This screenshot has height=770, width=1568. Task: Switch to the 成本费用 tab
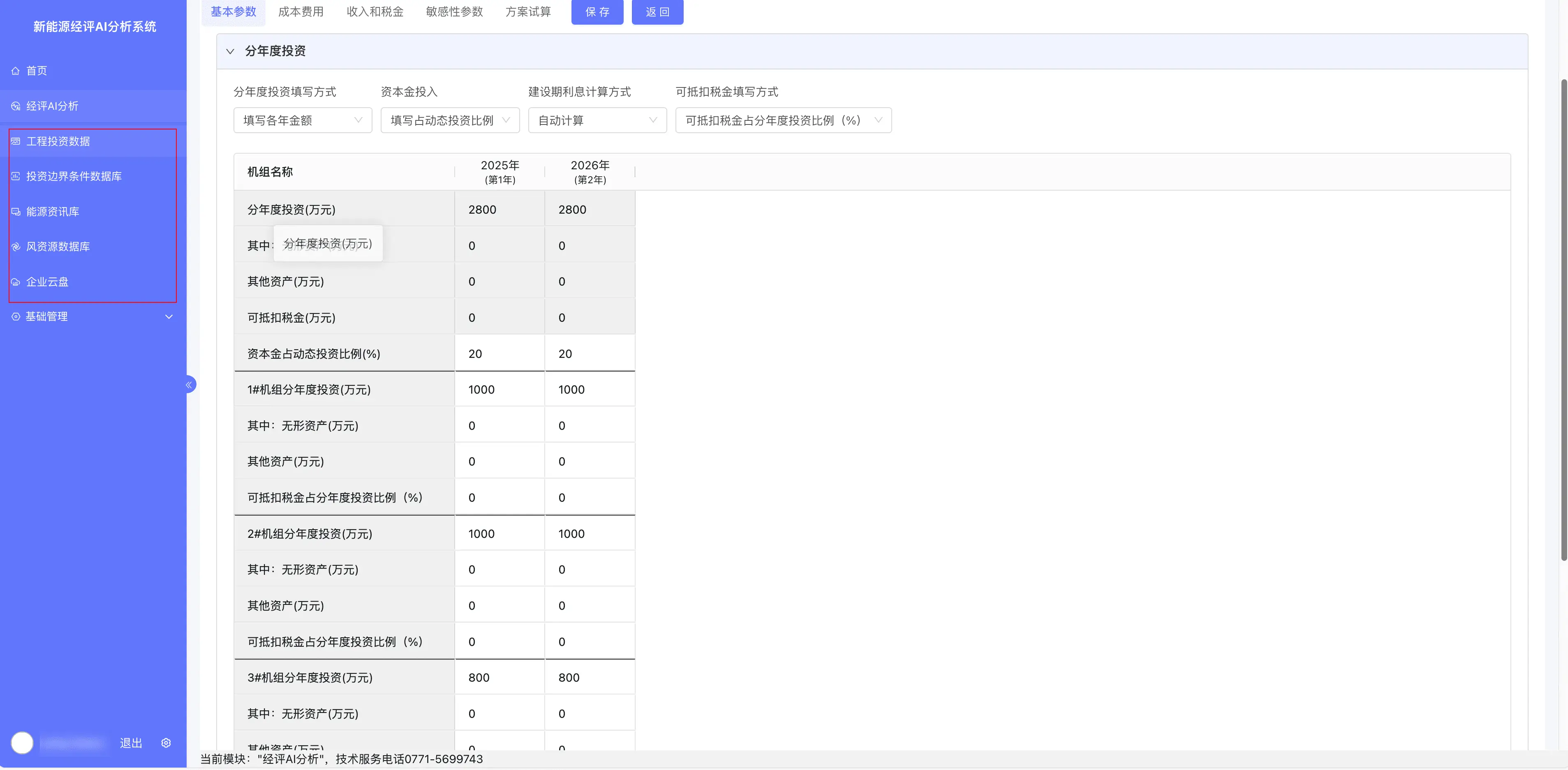pos(301,12)
